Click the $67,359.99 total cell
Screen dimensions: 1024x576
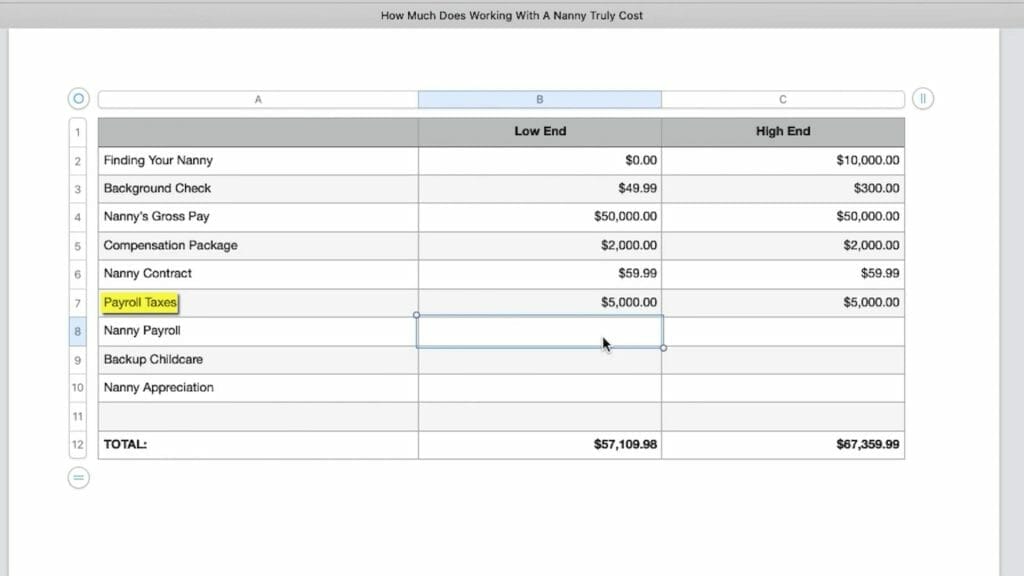(x=783, y=445)
